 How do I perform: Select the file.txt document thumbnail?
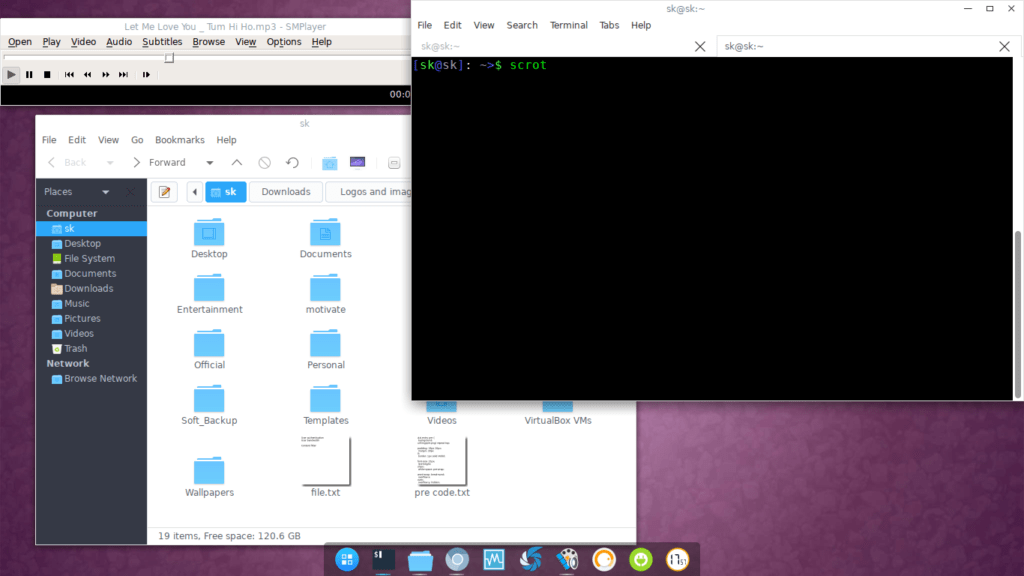(325, 461)
